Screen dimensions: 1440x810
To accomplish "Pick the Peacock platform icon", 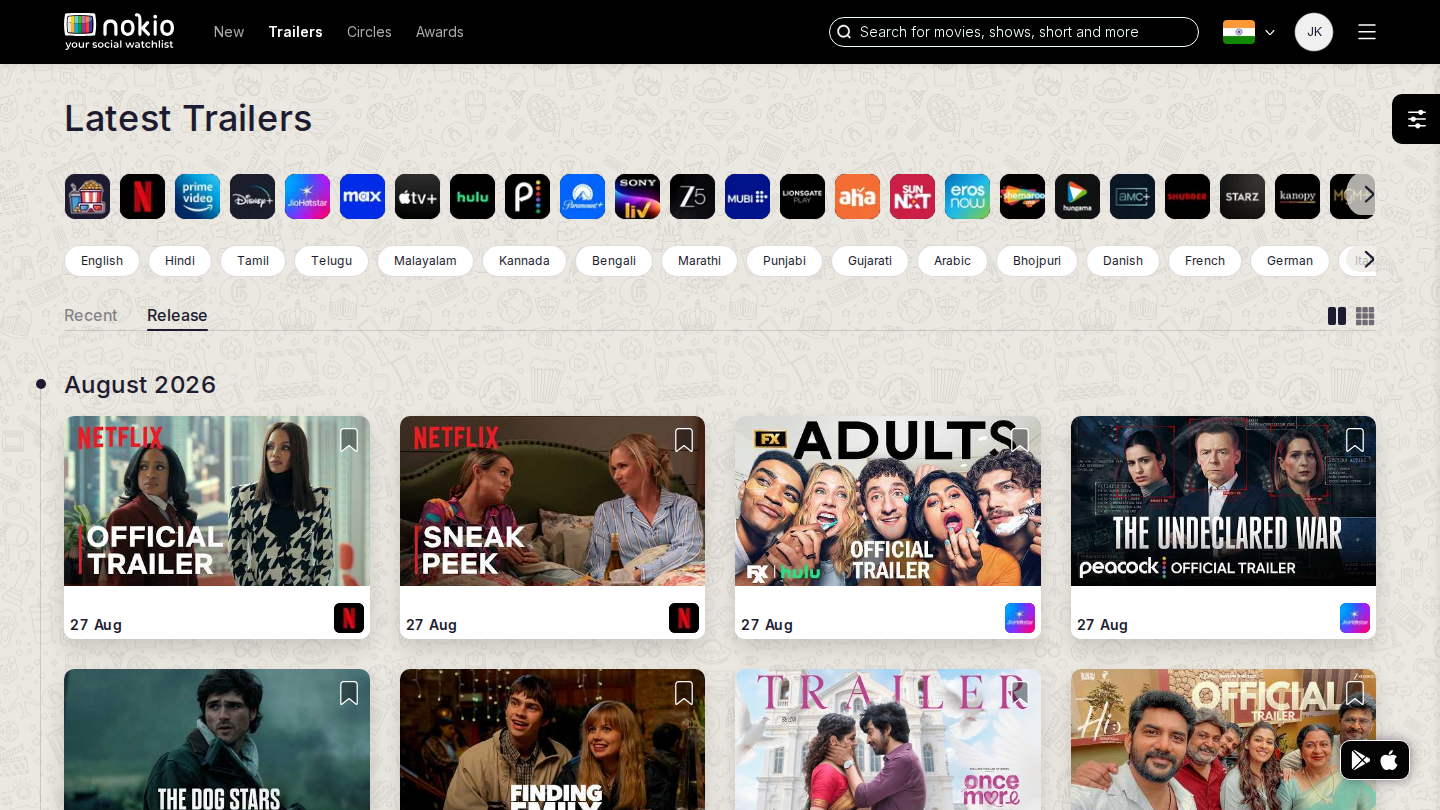I will pyautogui.click(x=527, y=196).
